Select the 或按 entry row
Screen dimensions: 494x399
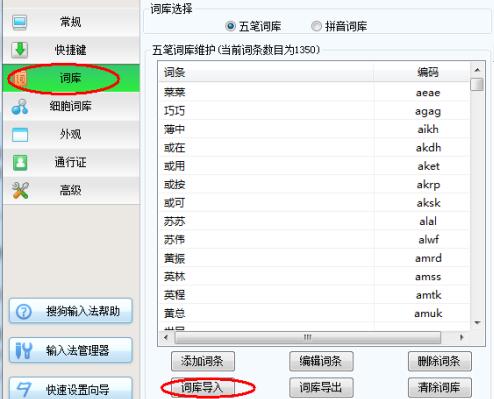click(x=314, y=184)
